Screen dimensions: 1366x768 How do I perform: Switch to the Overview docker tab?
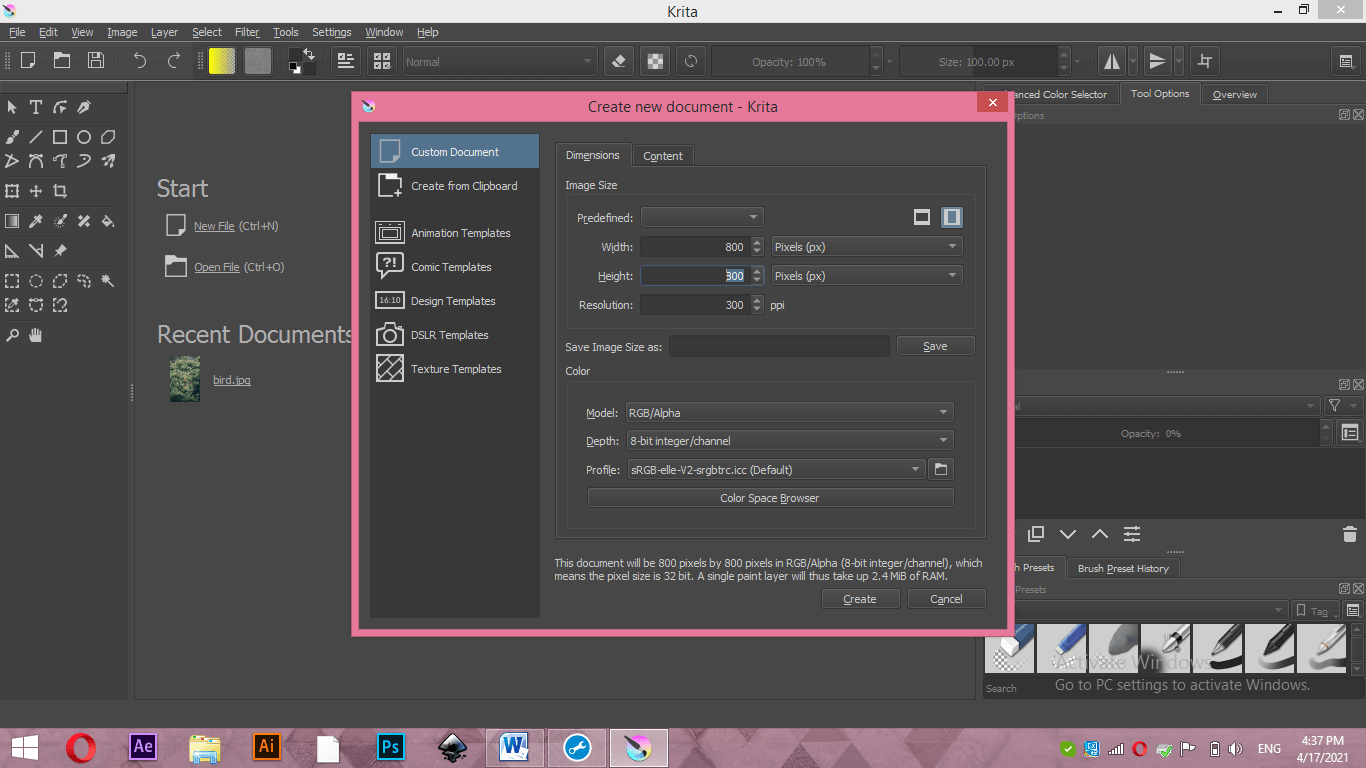[x=1234, y=94]
